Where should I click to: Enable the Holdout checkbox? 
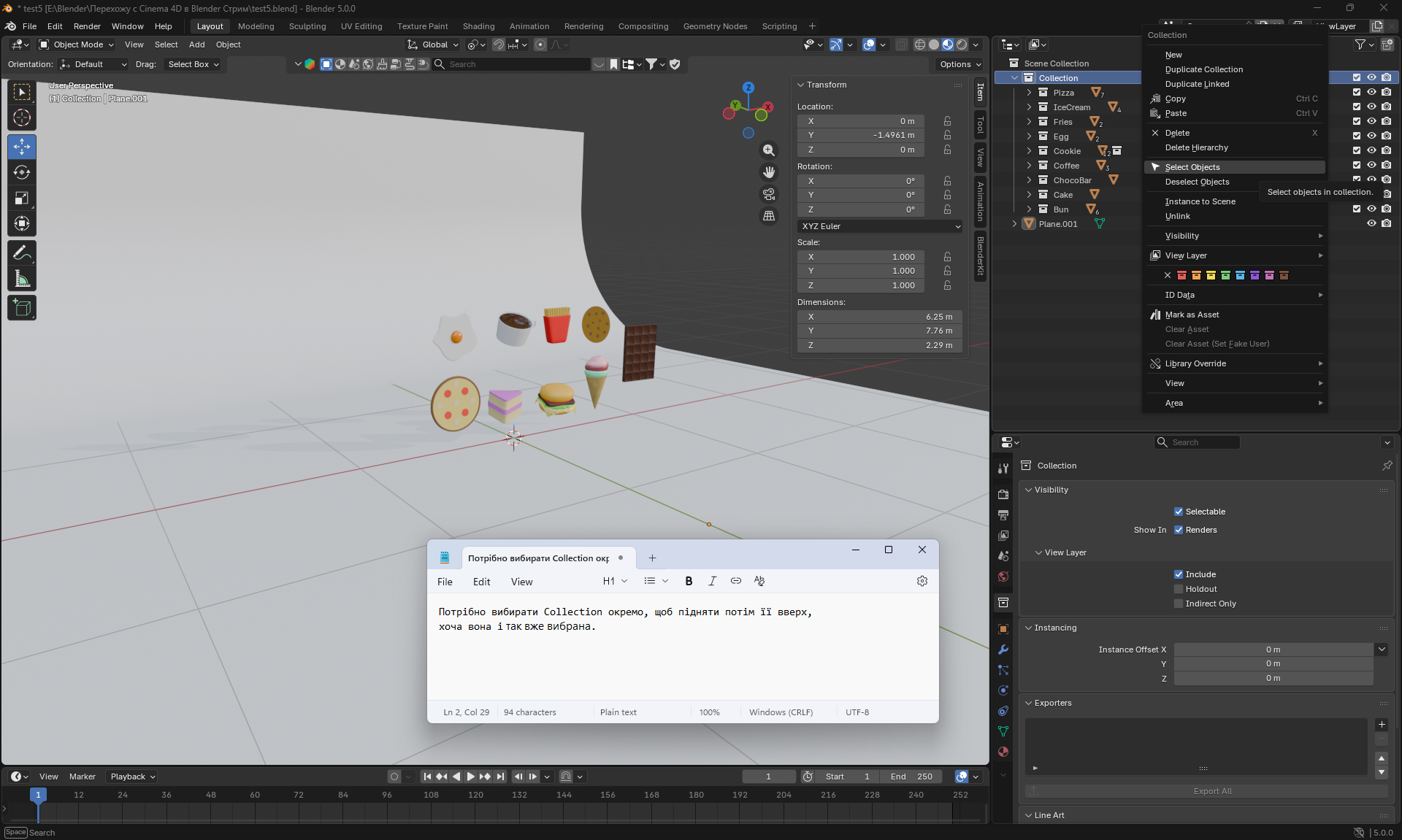click(x=1178, y=589)
